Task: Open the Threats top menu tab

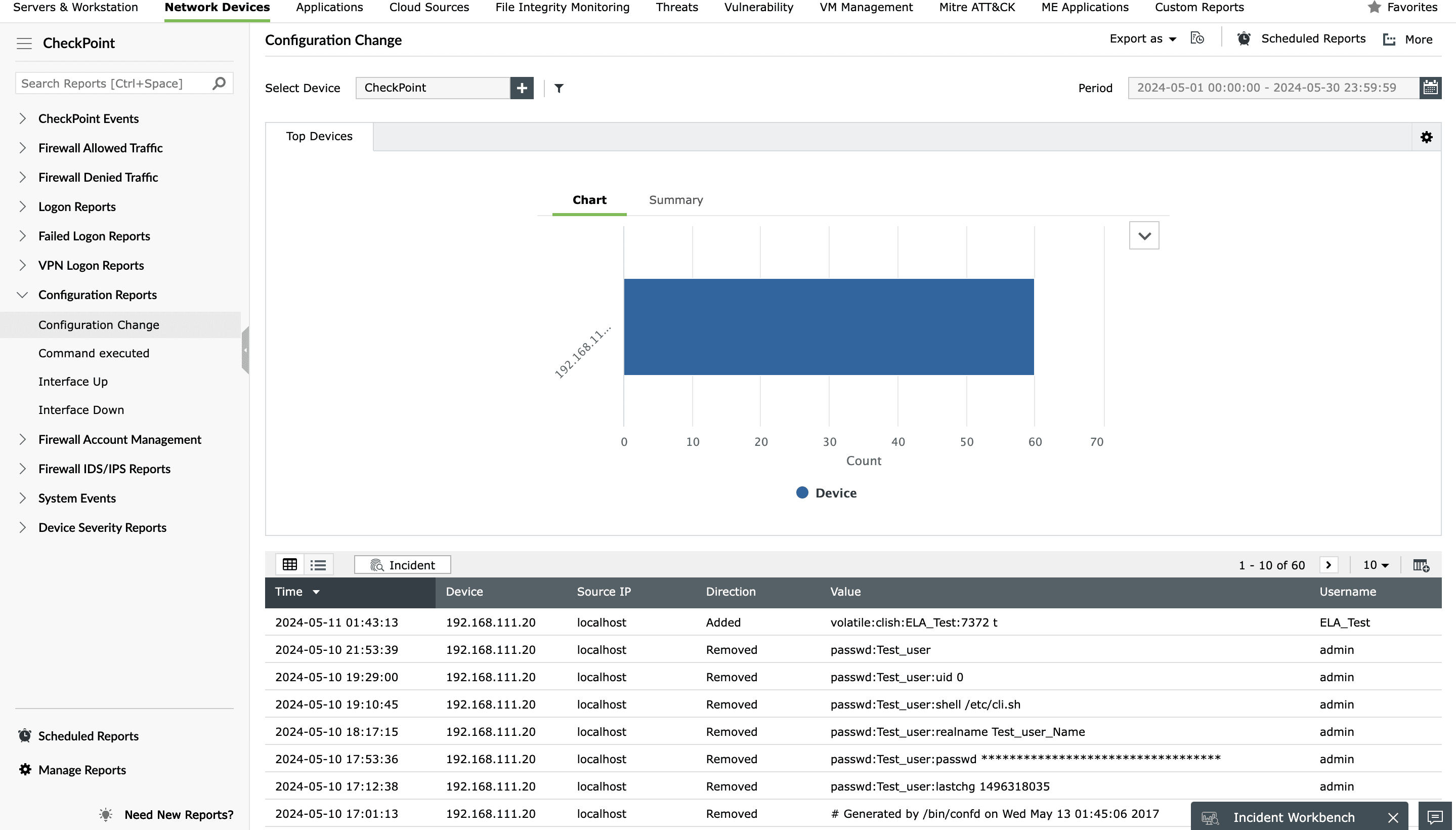Action: pos(676,8)
